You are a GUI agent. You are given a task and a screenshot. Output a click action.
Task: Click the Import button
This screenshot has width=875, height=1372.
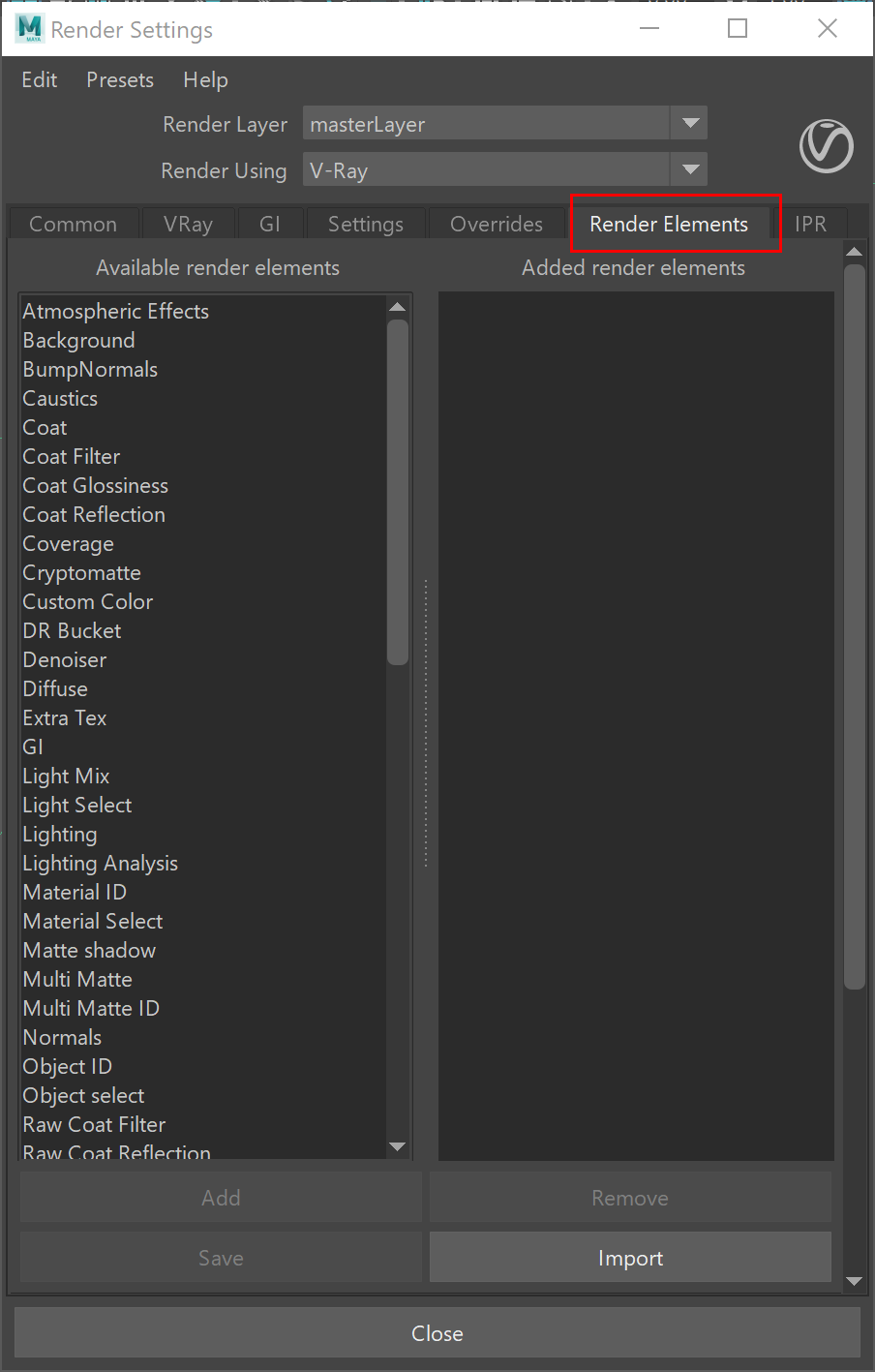(x=630, y=1258)
